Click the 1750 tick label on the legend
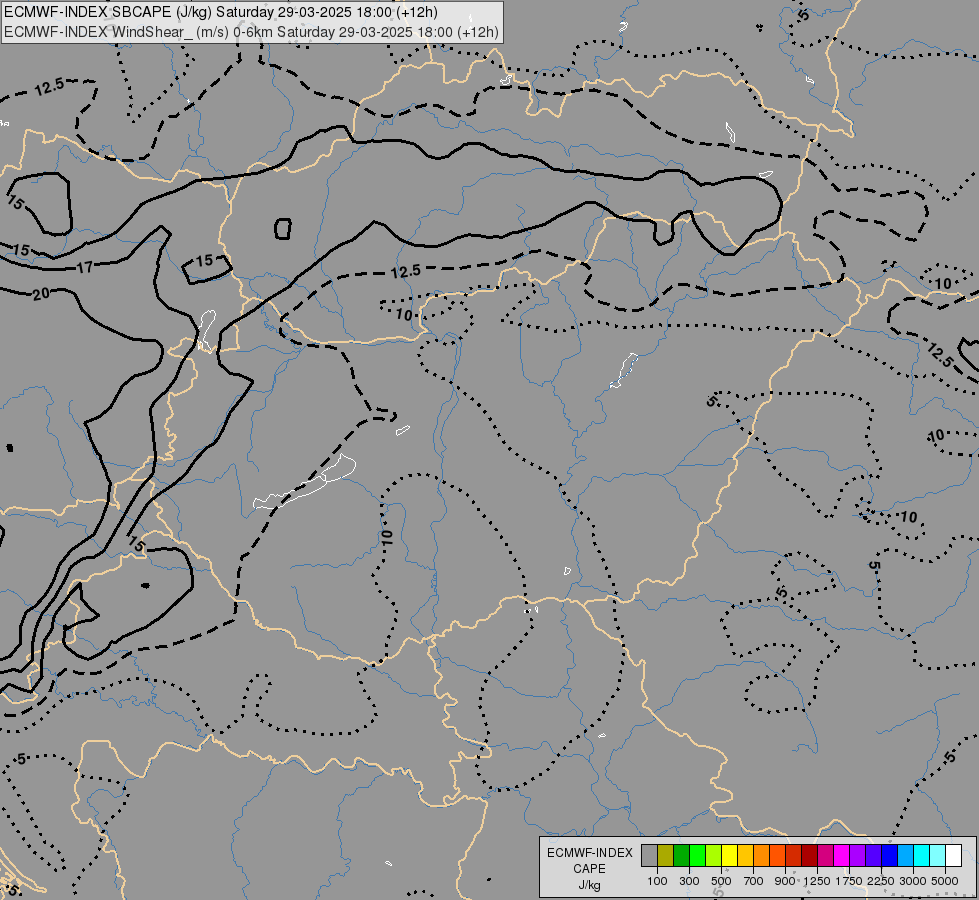Image resolution: width=979 pixels, height=900 pixels. coord(849,881)
